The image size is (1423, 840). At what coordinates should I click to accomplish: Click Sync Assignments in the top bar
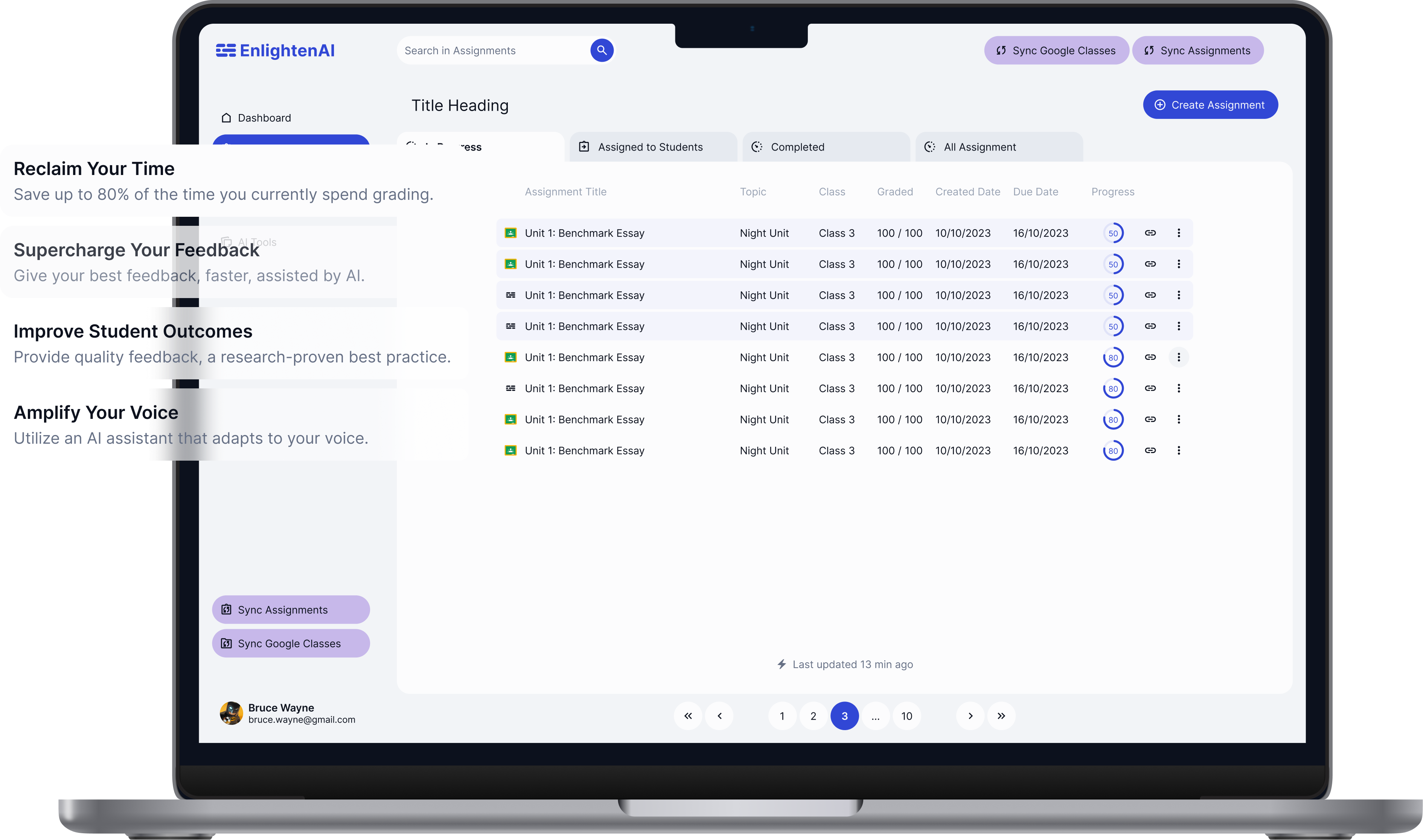[x=1198, y=50]
